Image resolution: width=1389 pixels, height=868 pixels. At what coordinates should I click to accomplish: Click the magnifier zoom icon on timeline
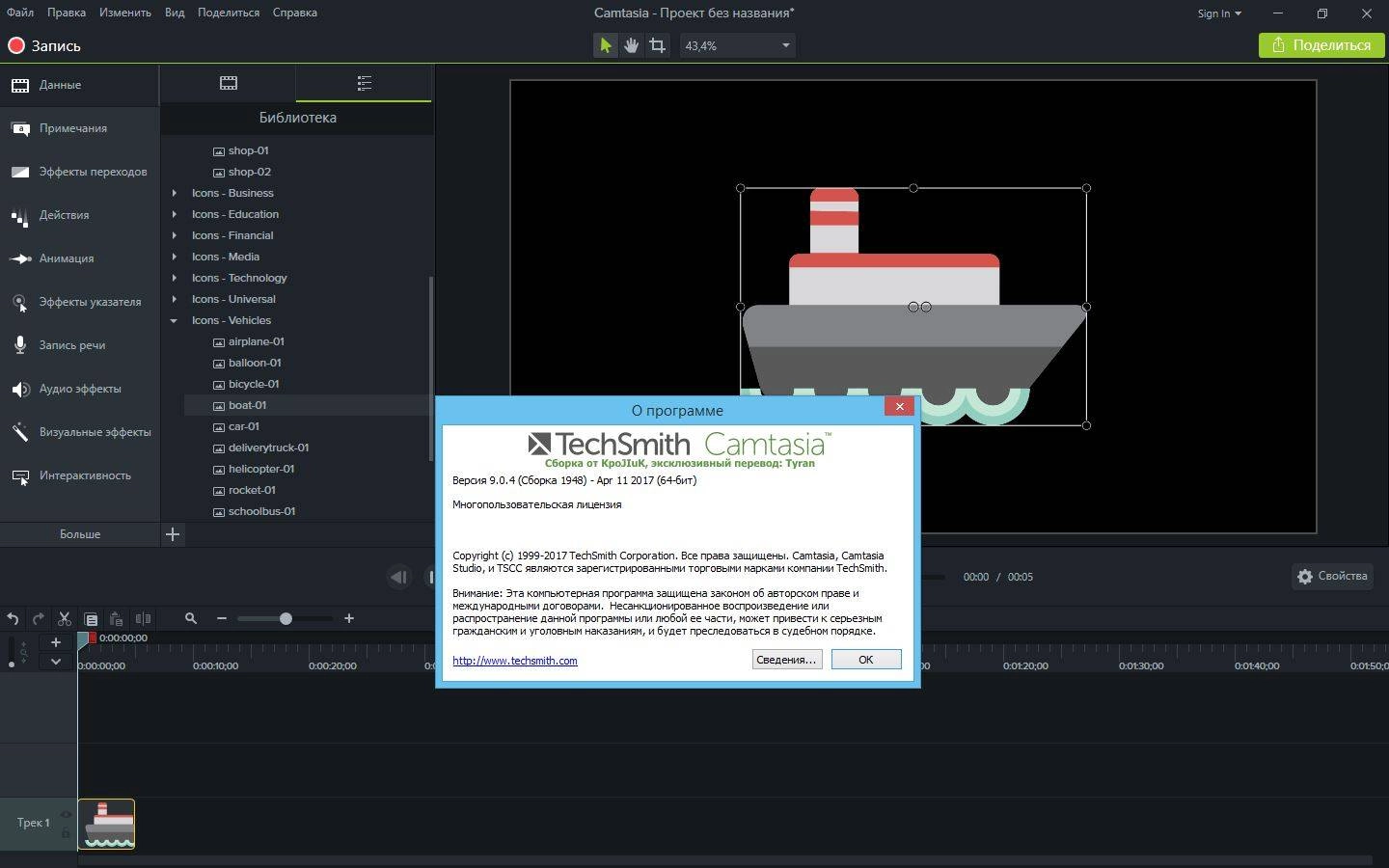coord(191,618)
